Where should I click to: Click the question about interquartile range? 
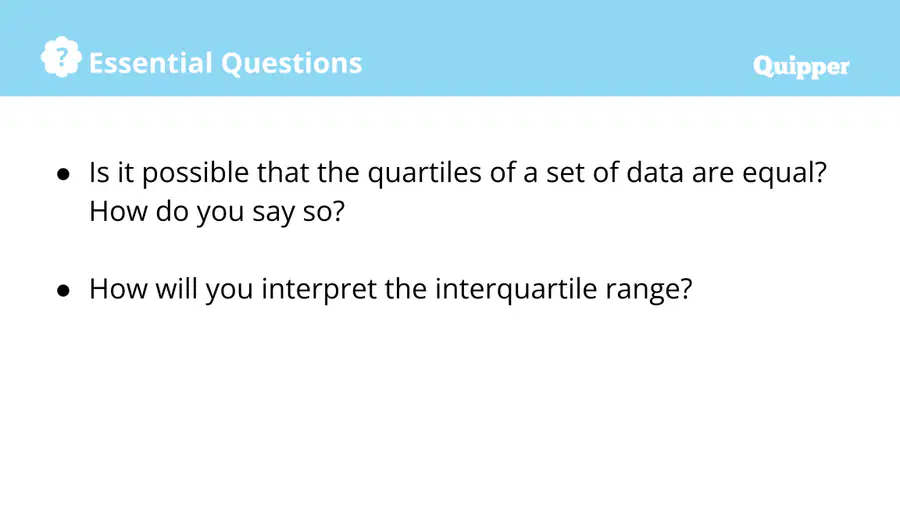tap(391, 289)
